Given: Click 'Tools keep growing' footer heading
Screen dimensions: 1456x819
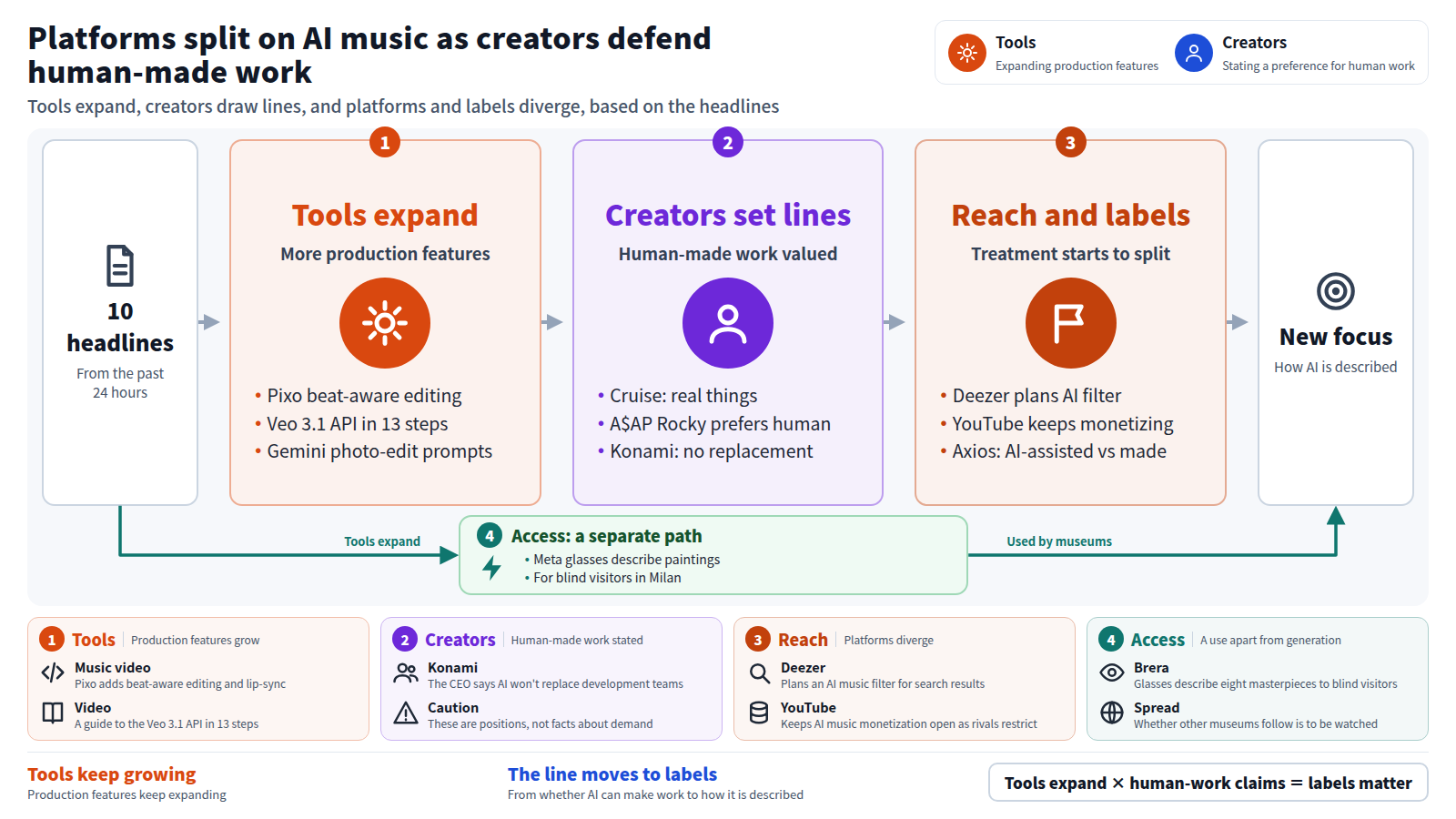Looking at the screenshot, I should point(112,774).
